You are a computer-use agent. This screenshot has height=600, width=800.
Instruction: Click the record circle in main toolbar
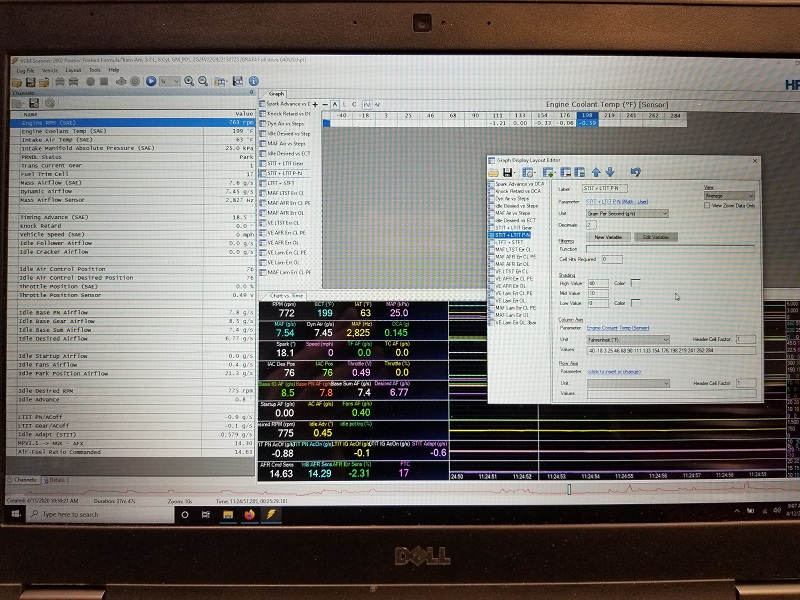(x=90, y=81)
